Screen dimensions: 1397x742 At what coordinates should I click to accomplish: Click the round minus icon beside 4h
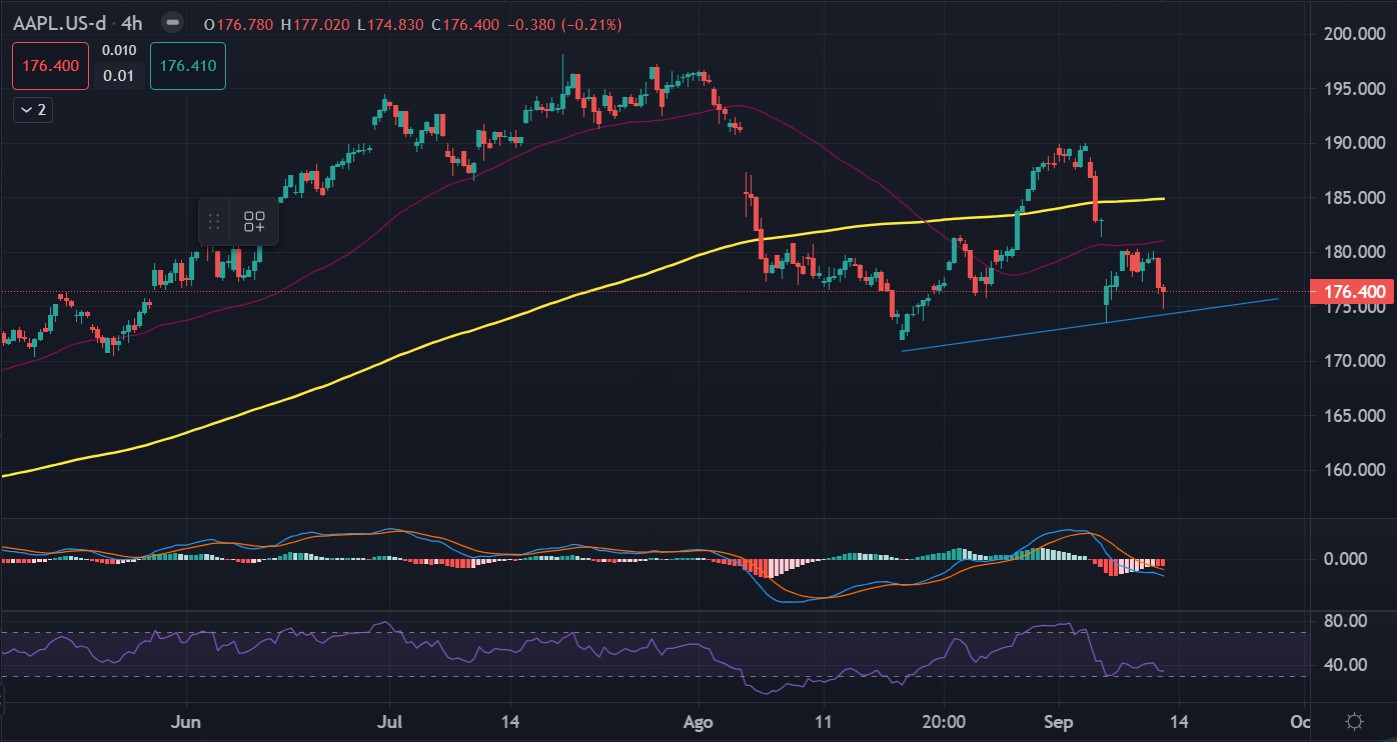[173, 22]
